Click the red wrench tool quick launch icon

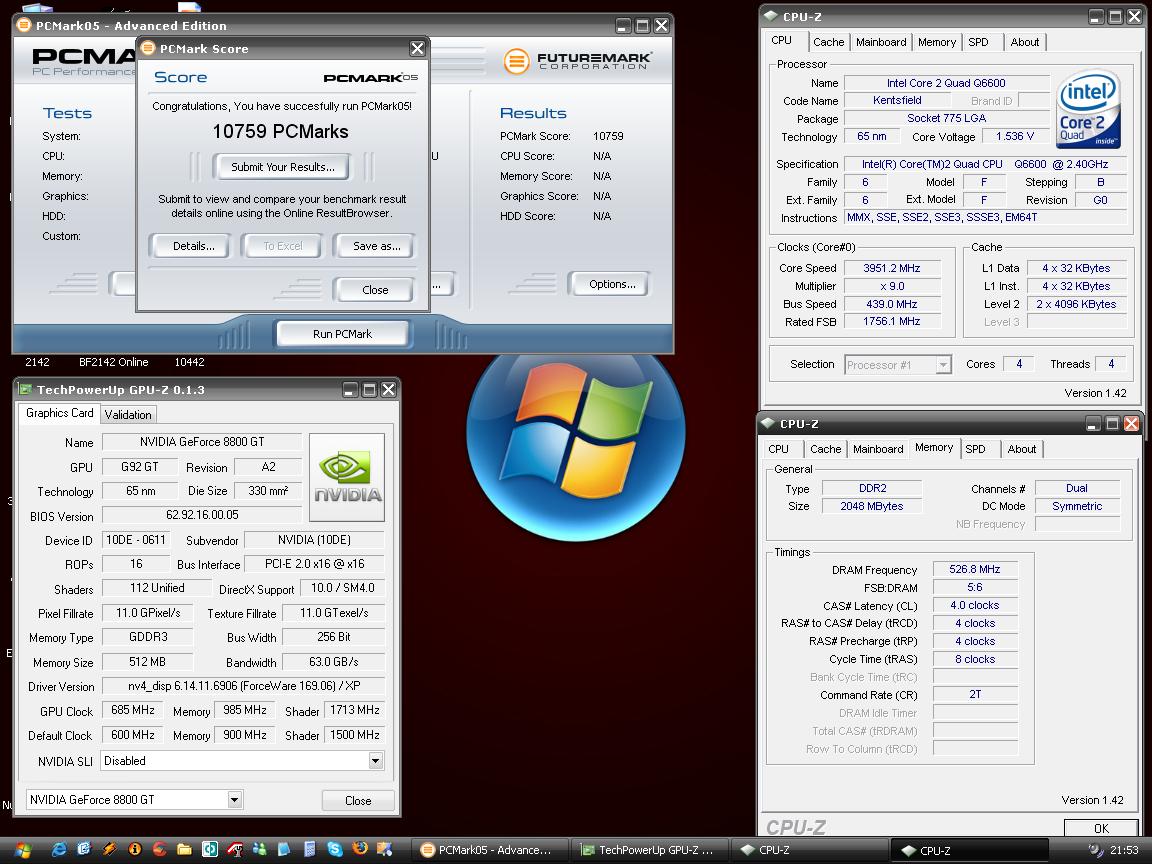[235, 849]
